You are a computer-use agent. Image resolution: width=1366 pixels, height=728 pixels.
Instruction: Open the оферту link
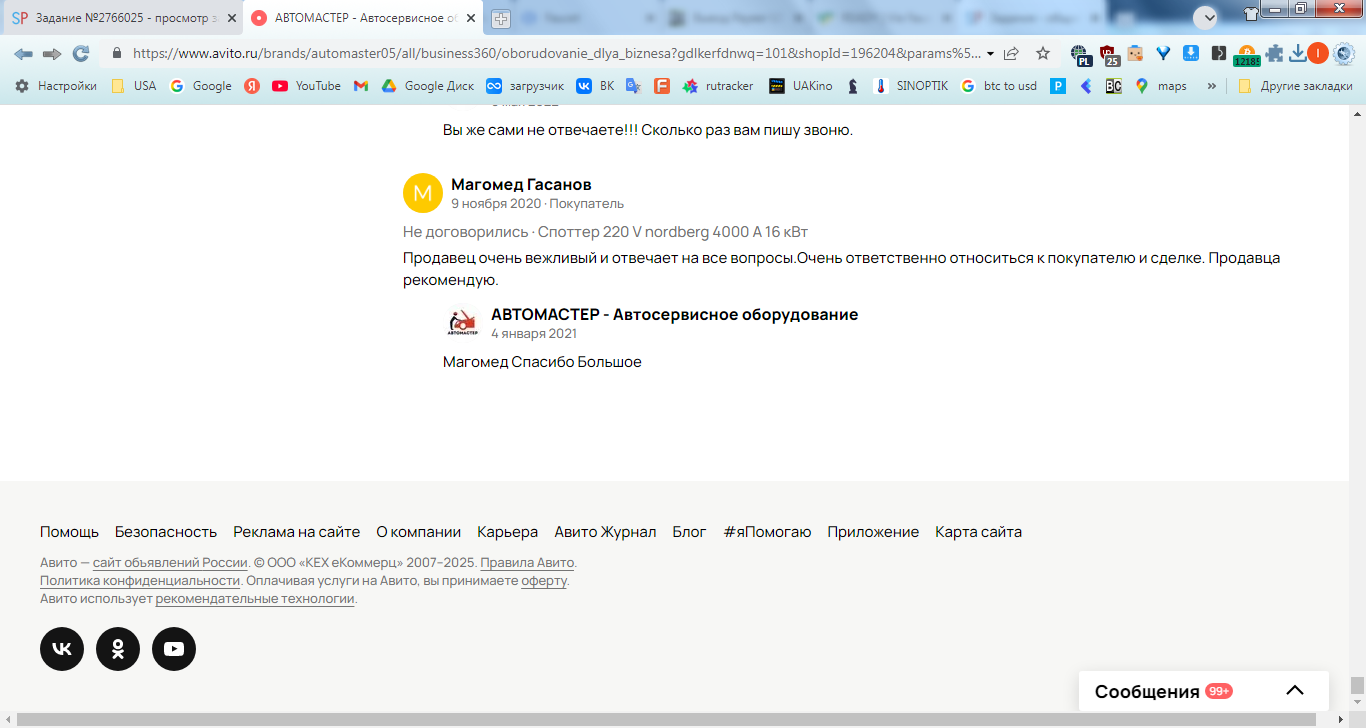[544, 580]
